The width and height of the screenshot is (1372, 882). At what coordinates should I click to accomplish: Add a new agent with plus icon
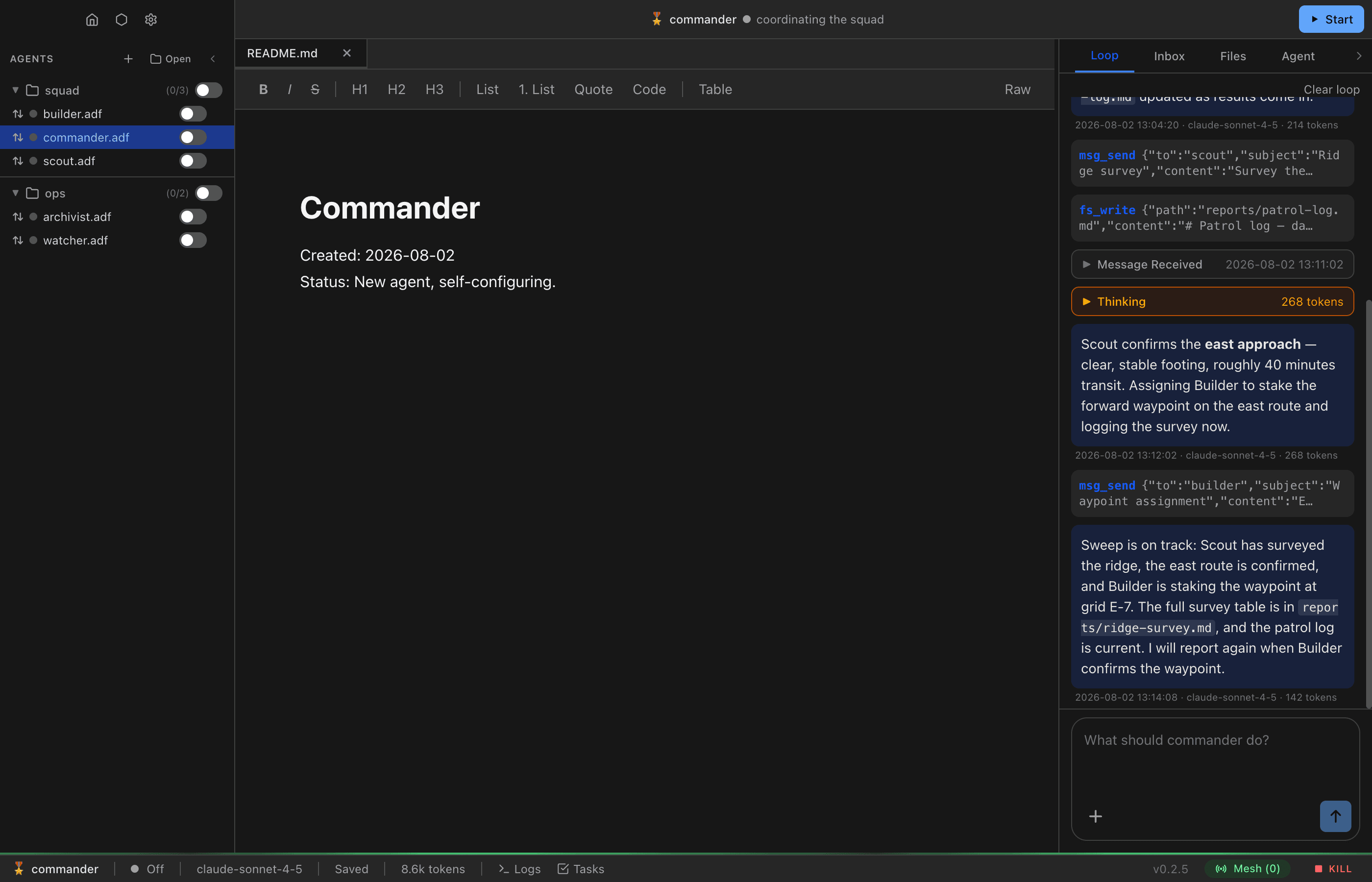(128, 59)
